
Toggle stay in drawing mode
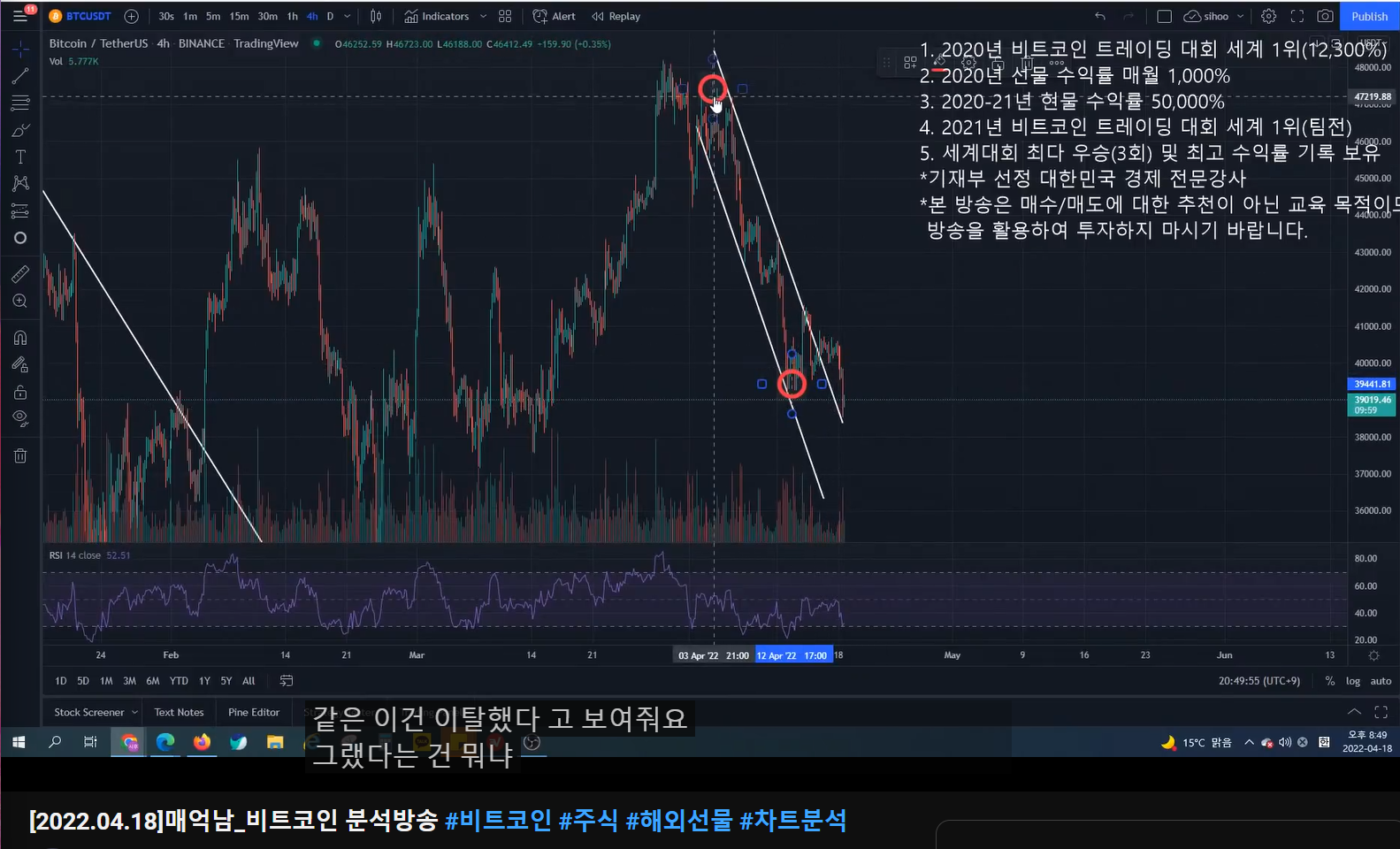click(19, 364)
